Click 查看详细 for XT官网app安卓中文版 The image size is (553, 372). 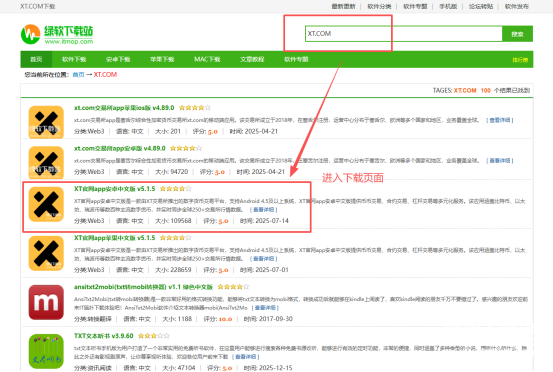pos(263,210)
